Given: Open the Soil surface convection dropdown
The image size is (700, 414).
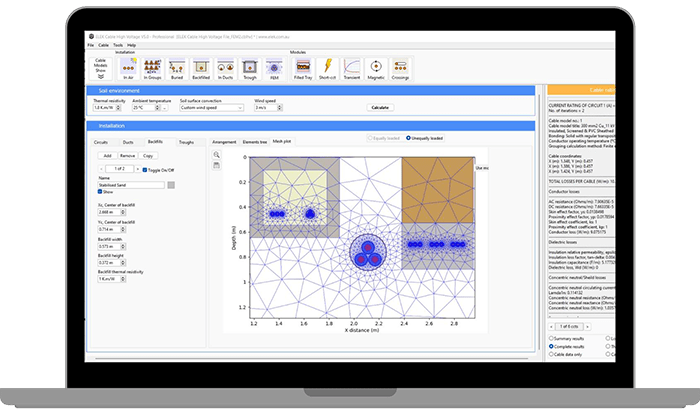Looking at the screenshot, I should click(212, 108).
